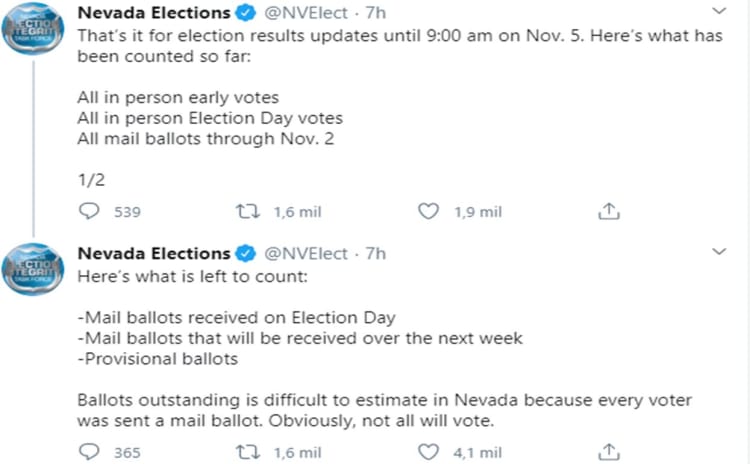Click the verified badge on the first tweet
This screenshot has width=750, height=464.
click(244, 13)
